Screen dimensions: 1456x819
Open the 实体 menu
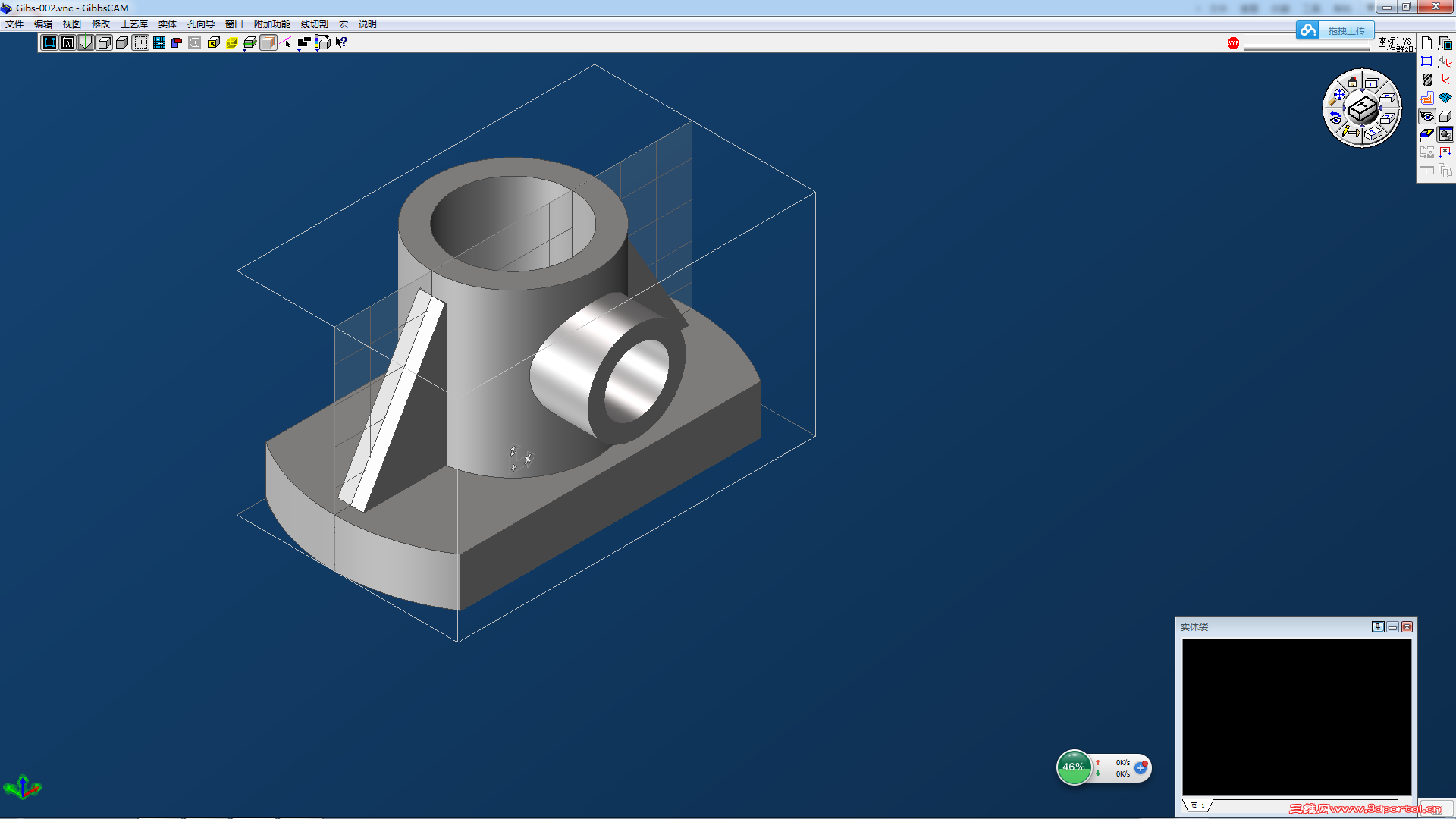(x=168, y=24)
